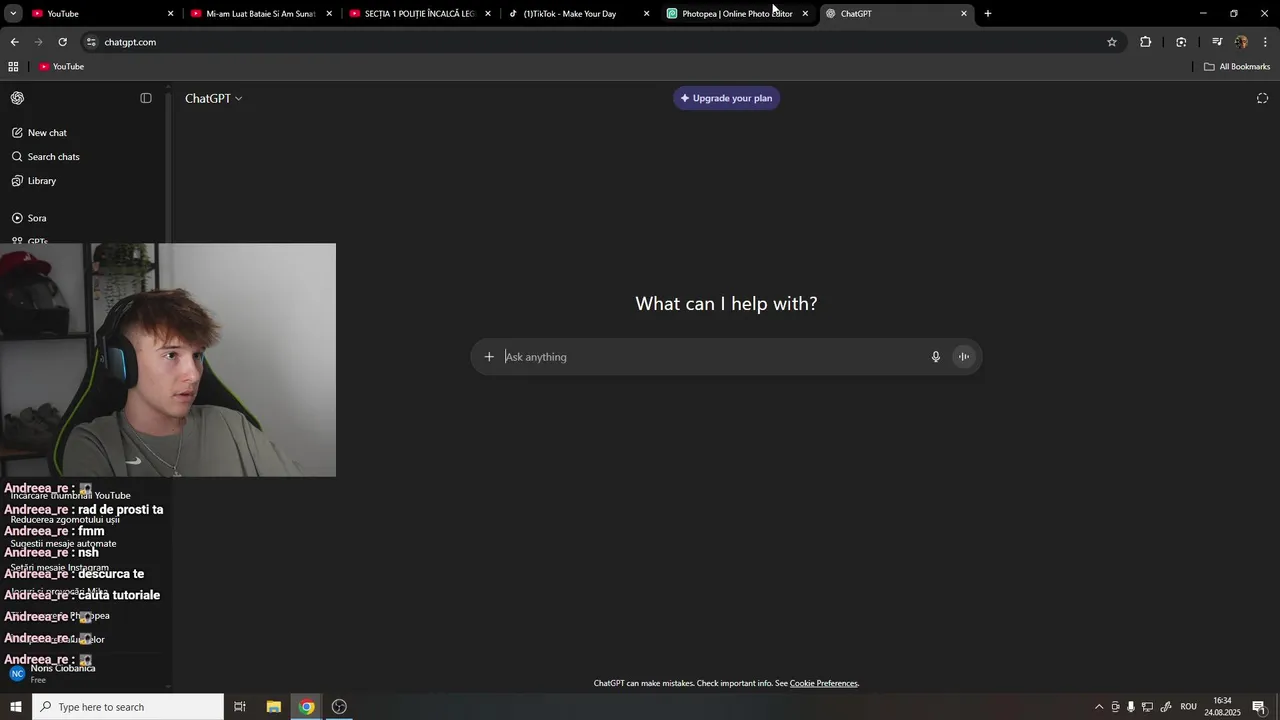Open the taskbar clock and date

(1222, 707)
